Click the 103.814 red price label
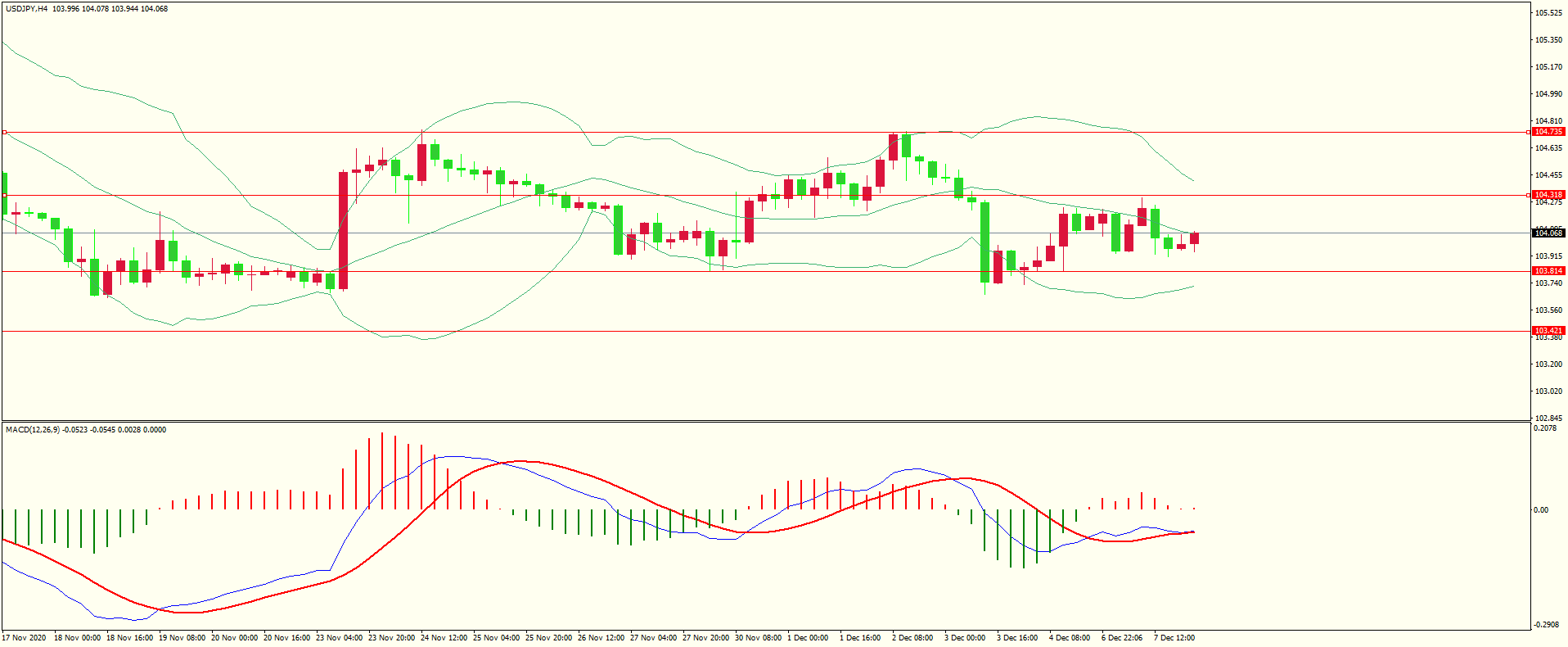The height and width of the screenshot is (647, 1568). (1548, 271)
